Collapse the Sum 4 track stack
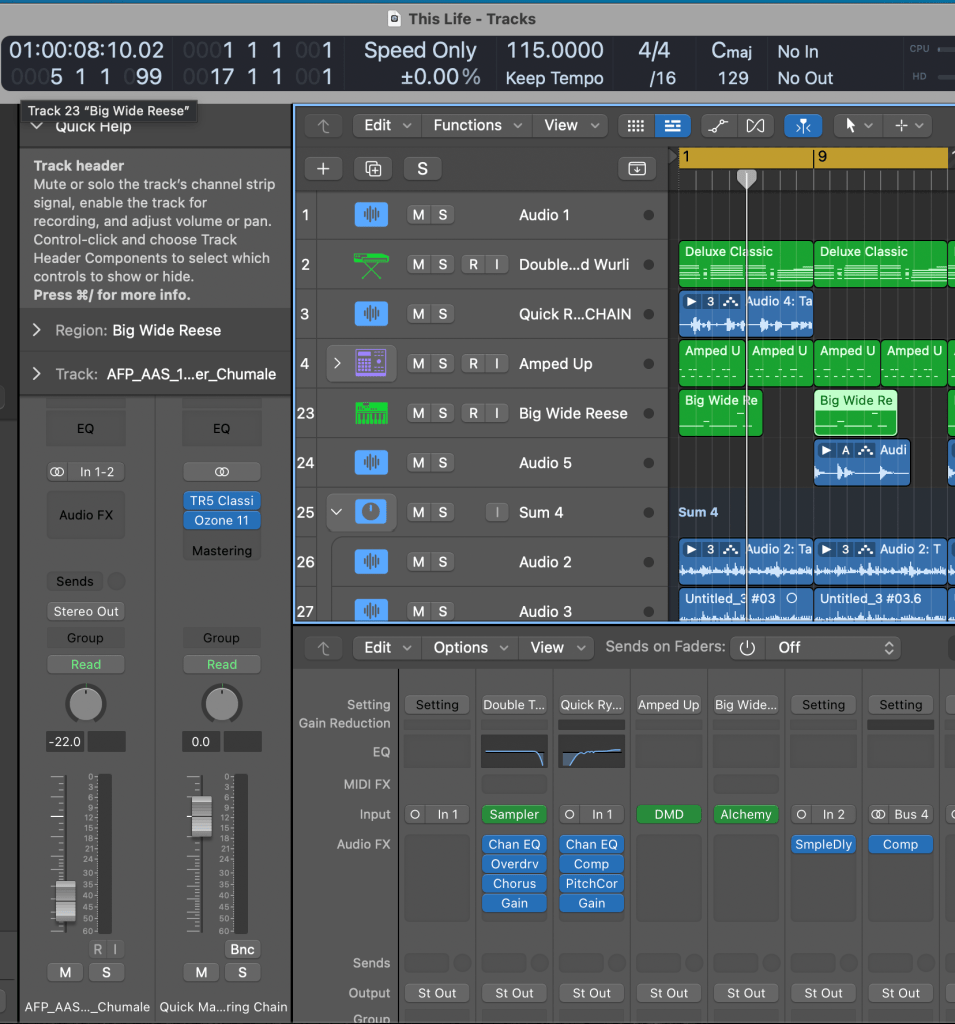The height and width of the screenshot is (1024, 955). (336, 512)
